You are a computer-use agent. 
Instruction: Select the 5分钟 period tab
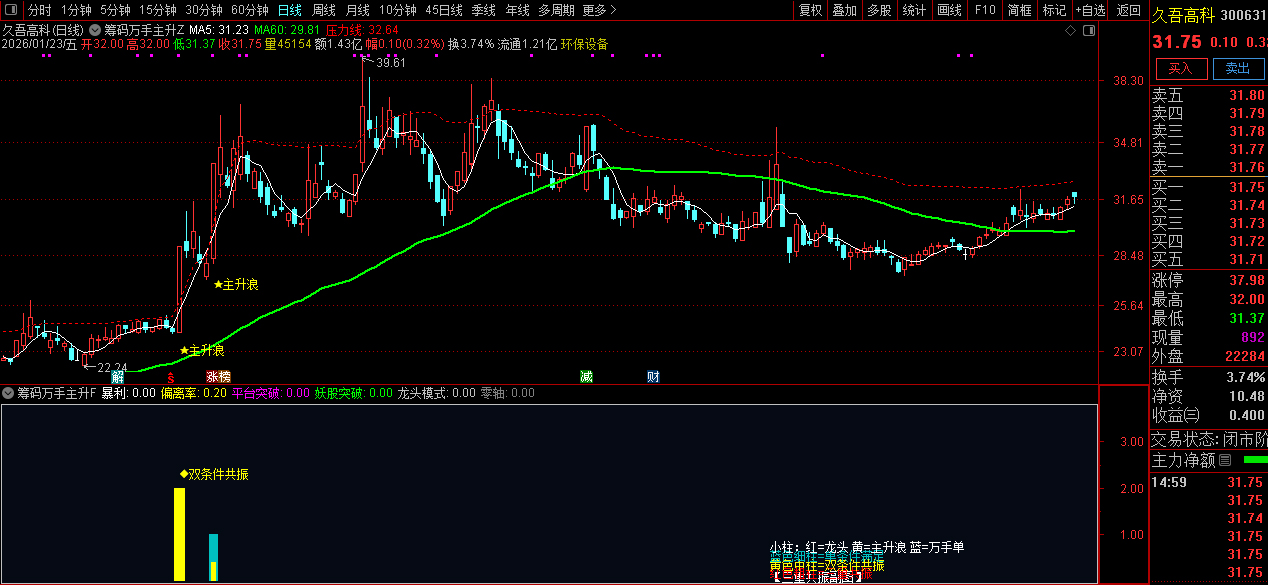click(x=115, y=10)
